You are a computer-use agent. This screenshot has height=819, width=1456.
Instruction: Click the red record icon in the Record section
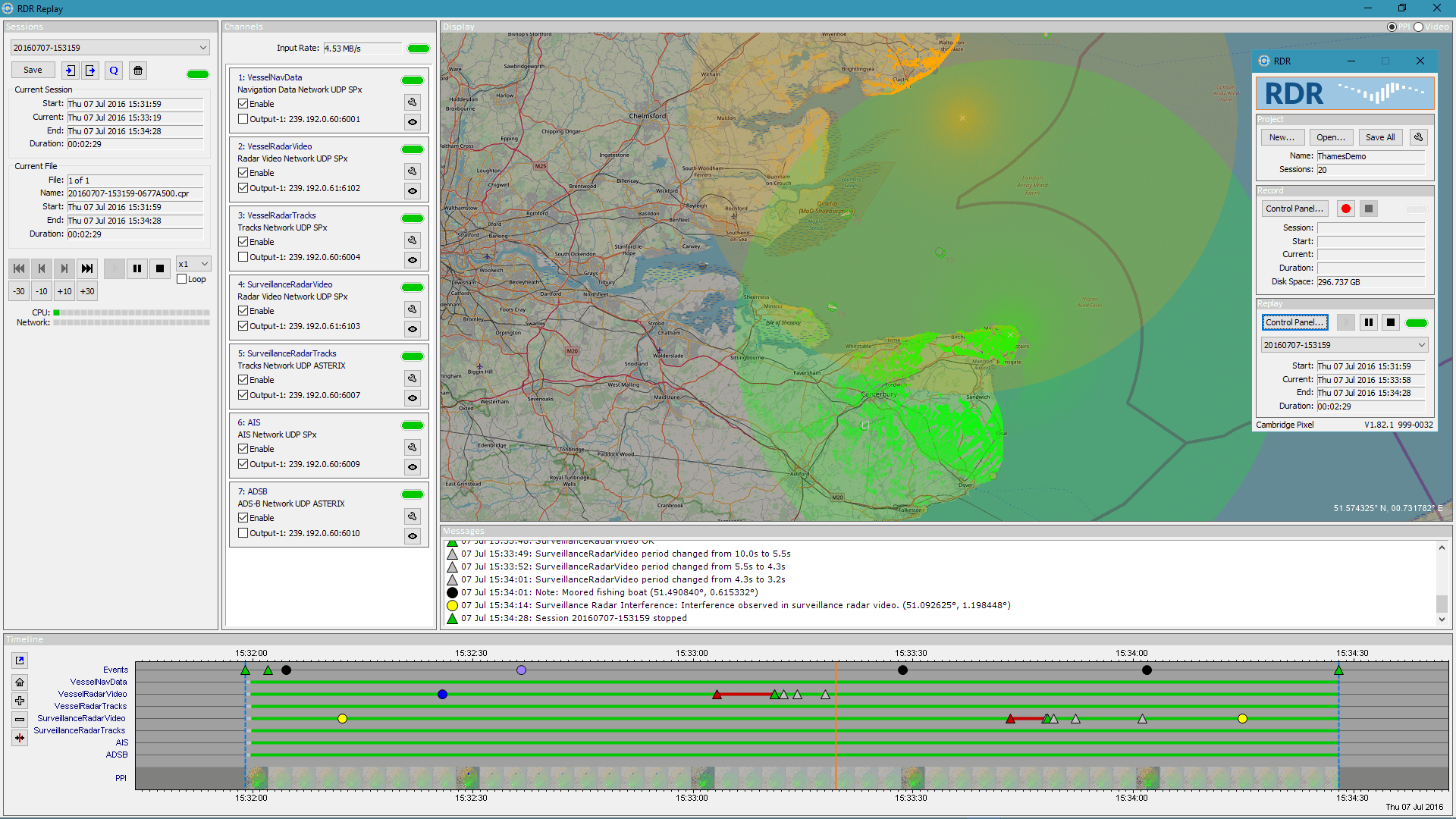[1345, 208]
